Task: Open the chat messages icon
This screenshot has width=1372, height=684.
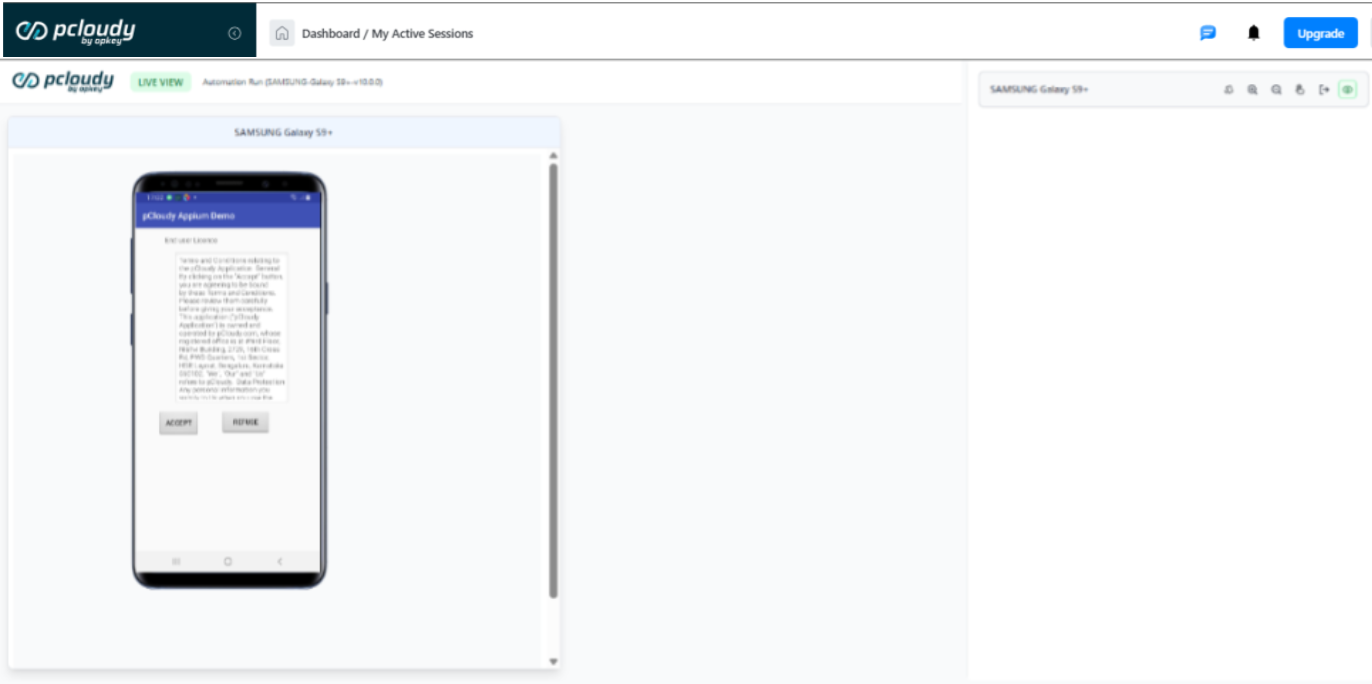Action: (x=1207, y=33)
